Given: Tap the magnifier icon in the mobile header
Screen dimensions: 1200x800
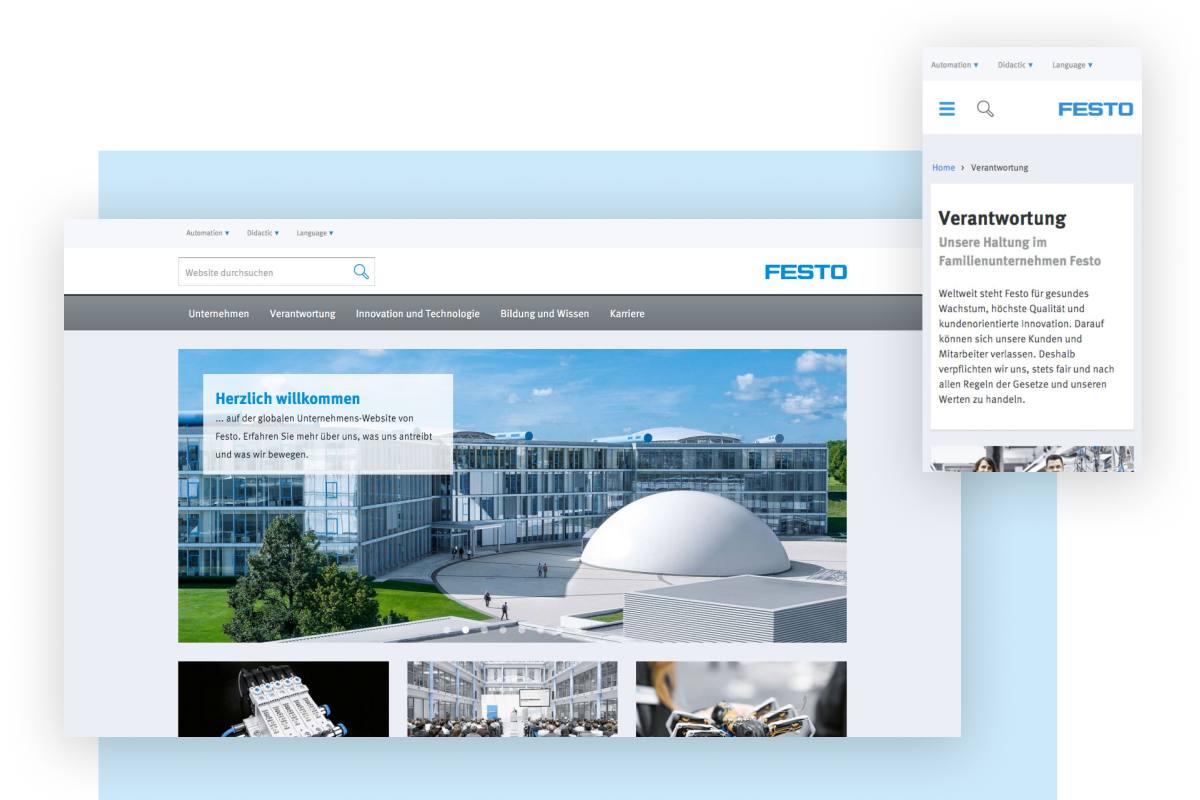Looking at the screenshot, I should click(985, 109).
